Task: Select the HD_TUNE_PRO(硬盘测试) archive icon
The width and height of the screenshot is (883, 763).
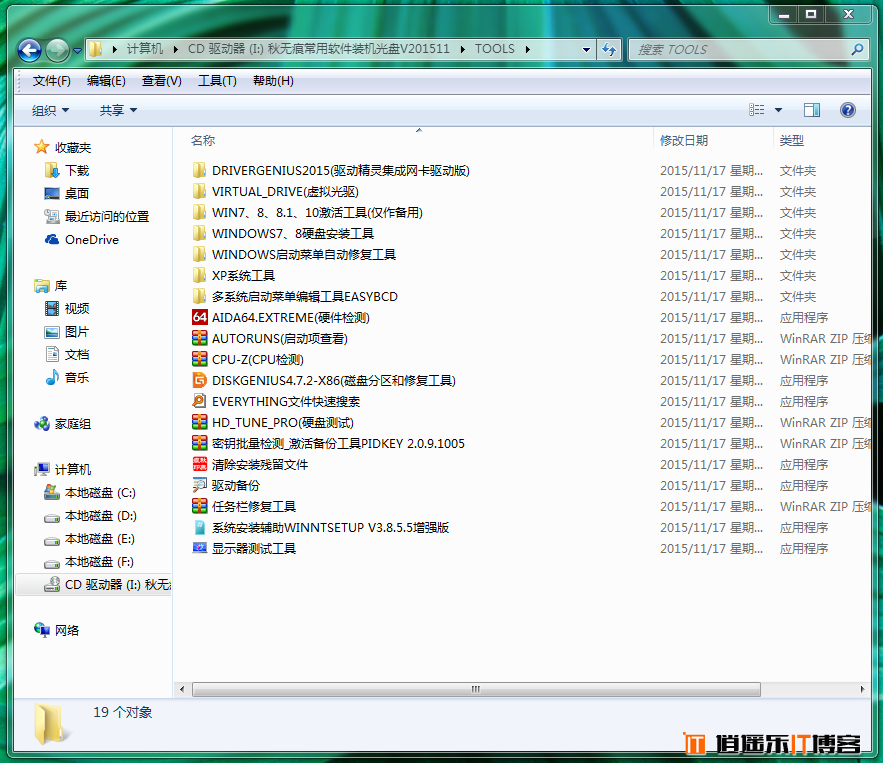Action: 199,422
